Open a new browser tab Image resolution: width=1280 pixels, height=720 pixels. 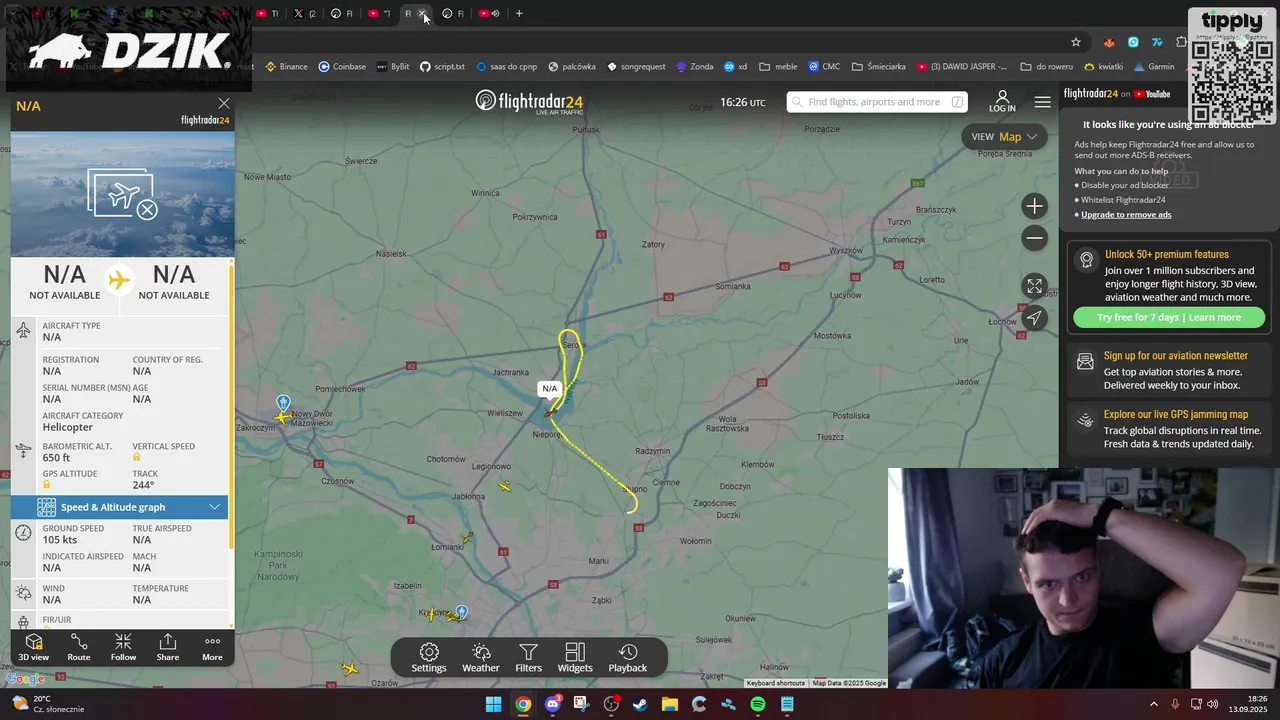[x=519, y=13]
